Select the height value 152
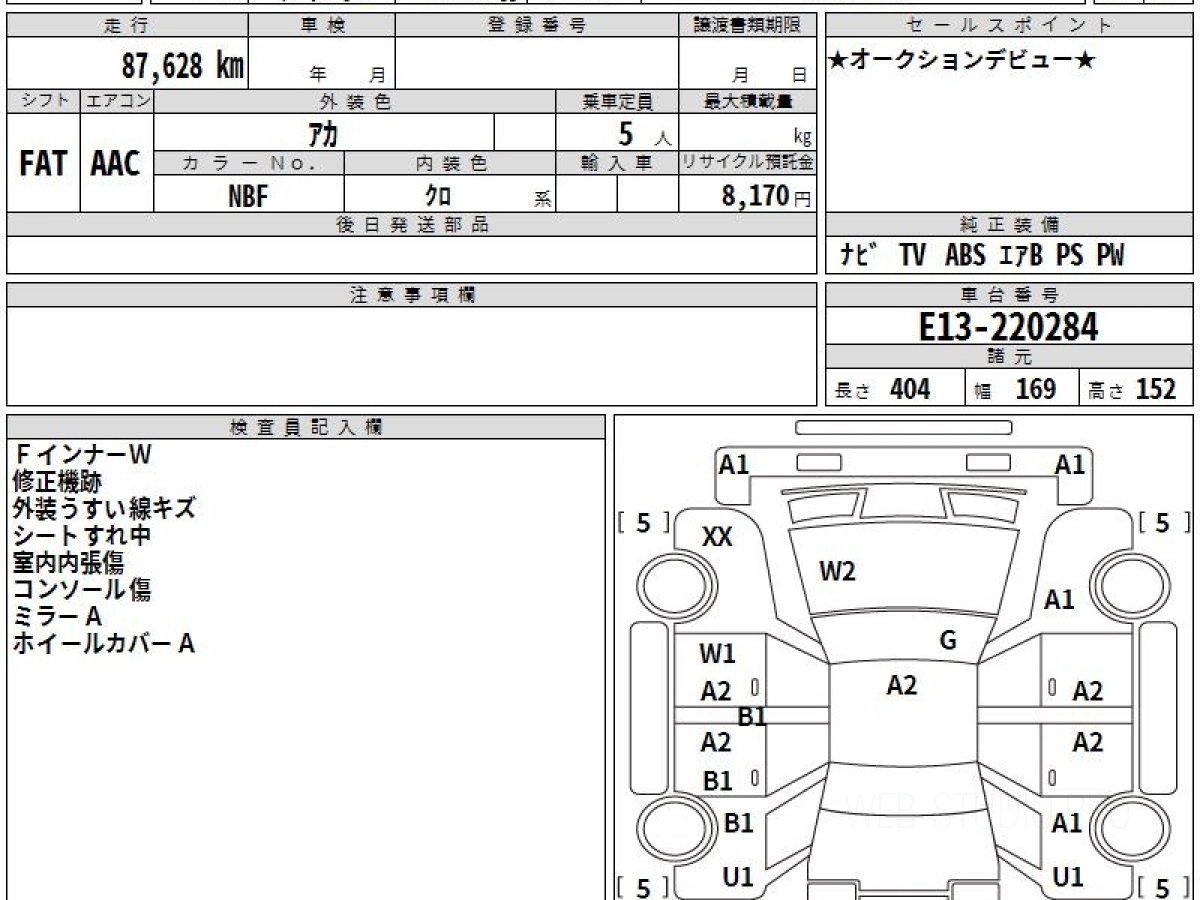 coord(1156,389)
